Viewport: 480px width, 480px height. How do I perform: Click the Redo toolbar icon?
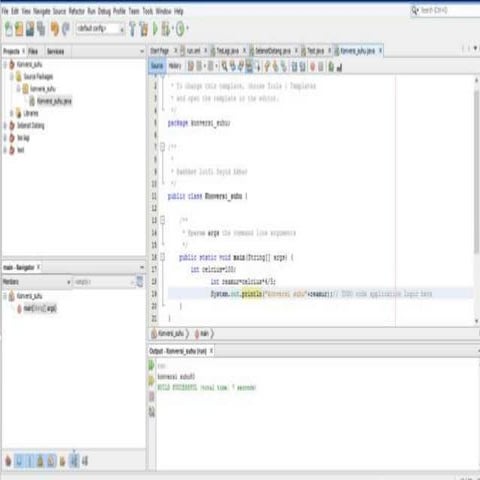point(66,29)
